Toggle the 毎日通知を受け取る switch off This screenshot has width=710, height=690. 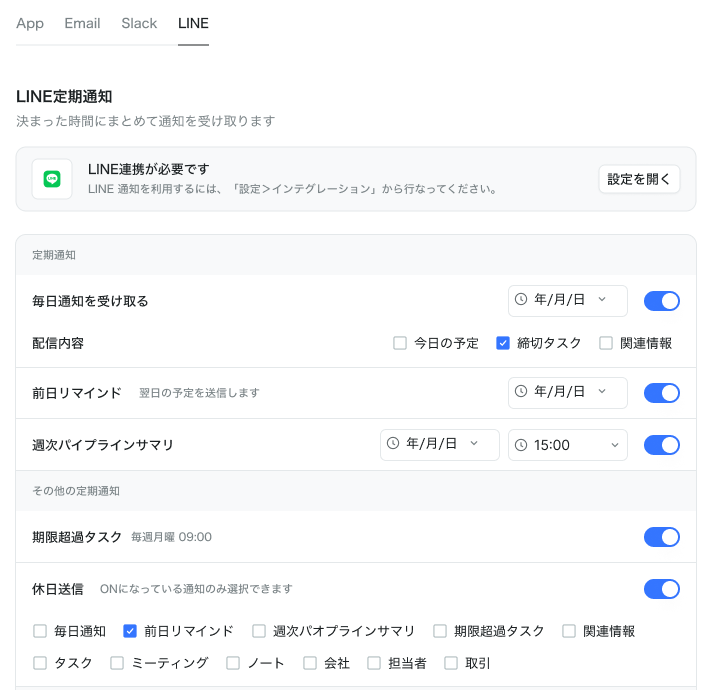point(662,301)
